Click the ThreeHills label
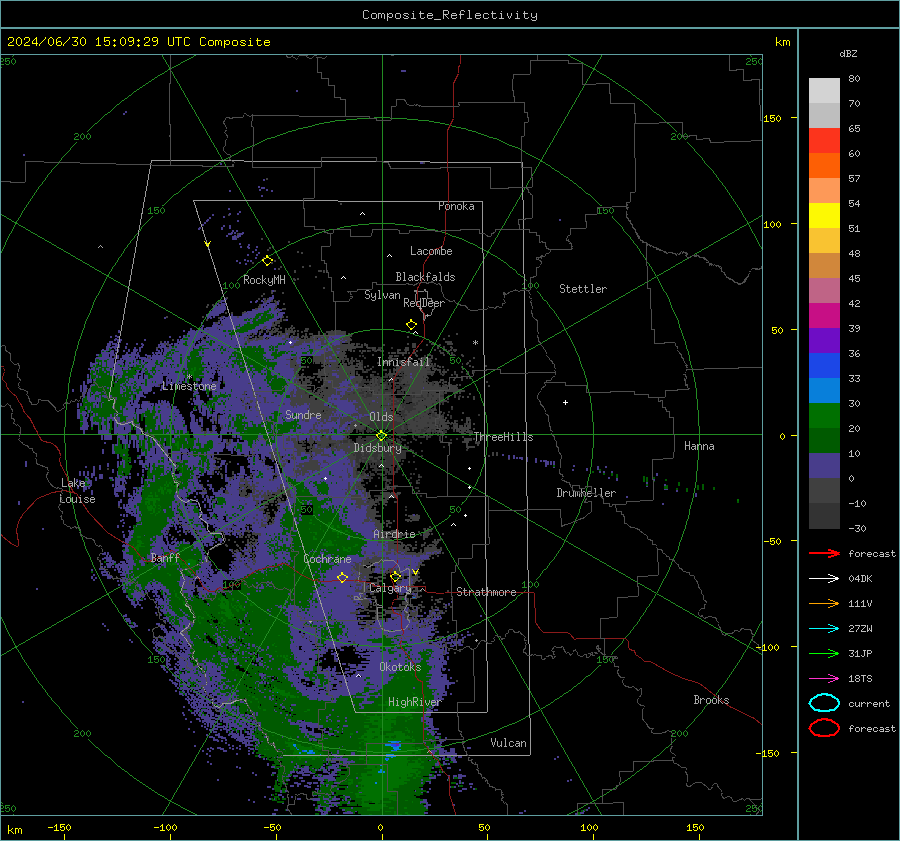900x841 pixels. point(503,437)
